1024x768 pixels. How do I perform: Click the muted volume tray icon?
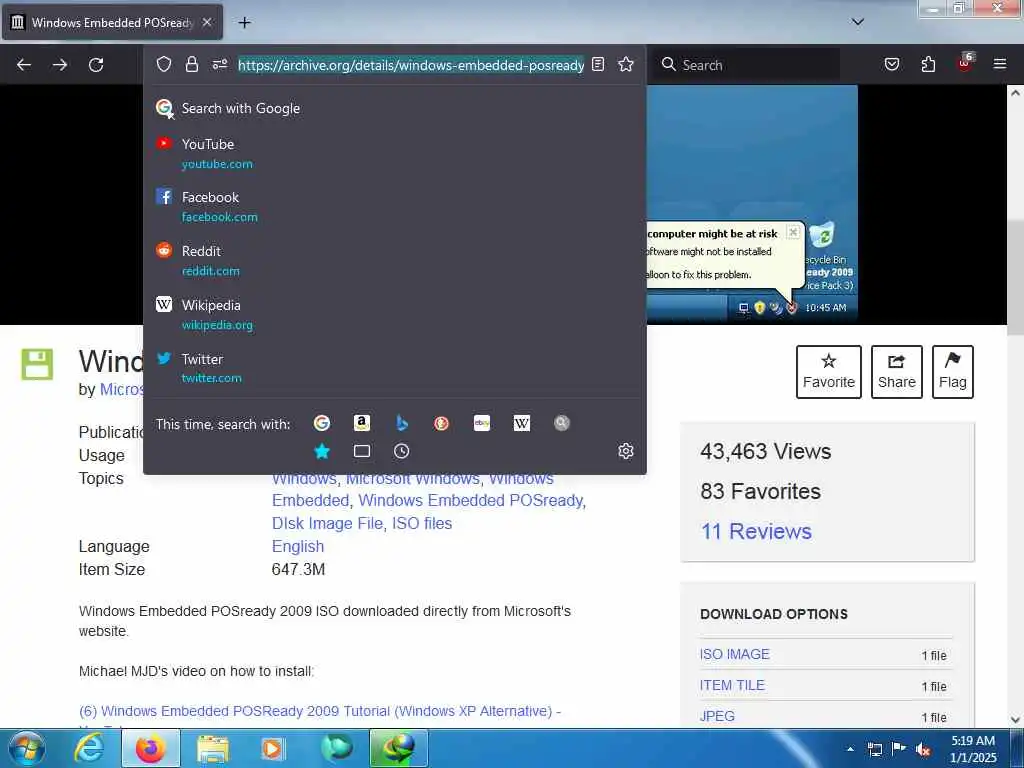923,750
